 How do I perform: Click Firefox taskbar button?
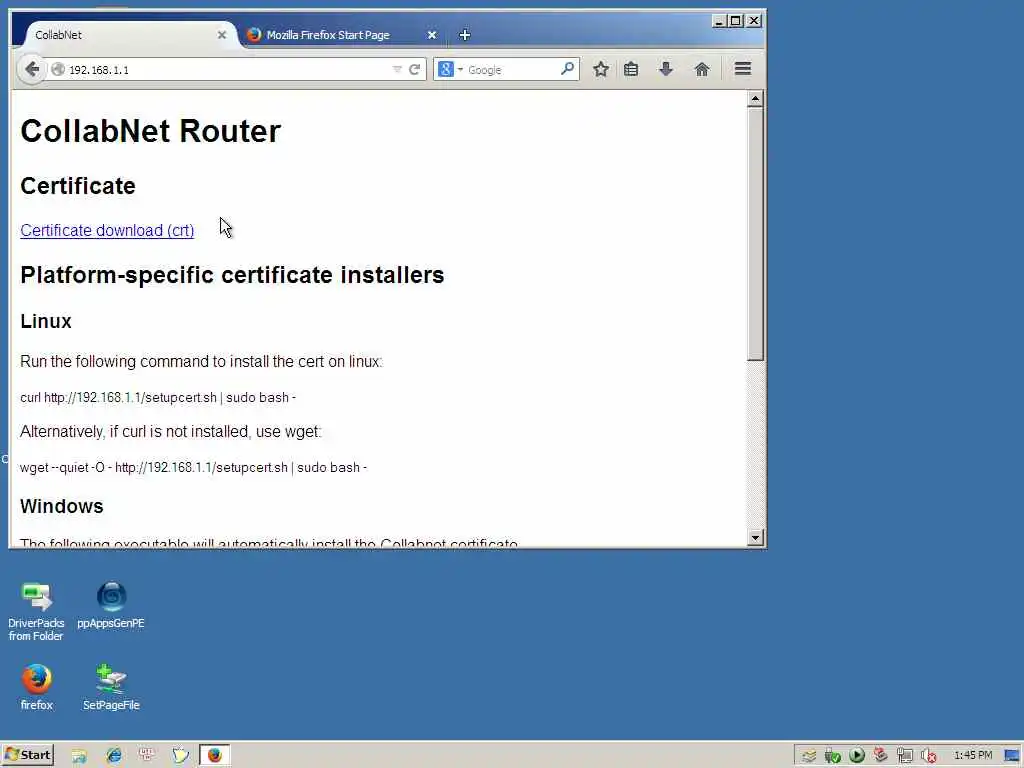(215, 755)
